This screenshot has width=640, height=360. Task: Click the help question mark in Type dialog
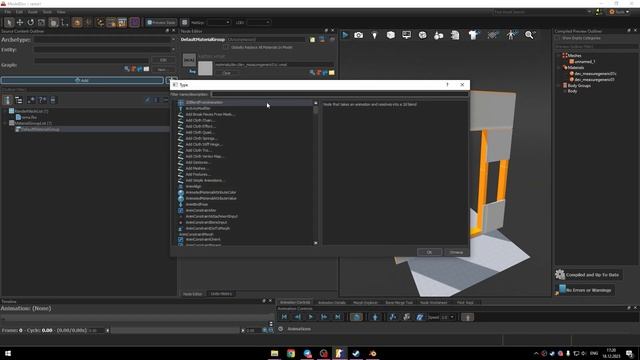[447, 84]
